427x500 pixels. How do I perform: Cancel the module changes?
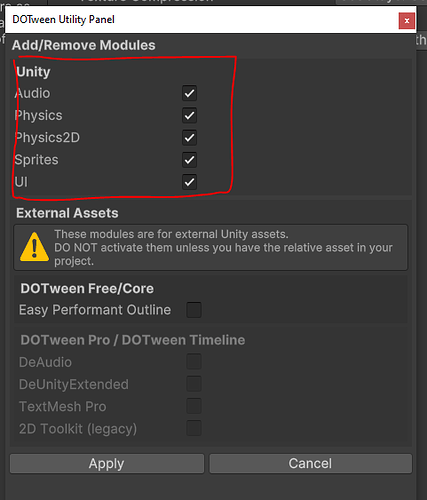pyautogui.click(x=311, y=463)
